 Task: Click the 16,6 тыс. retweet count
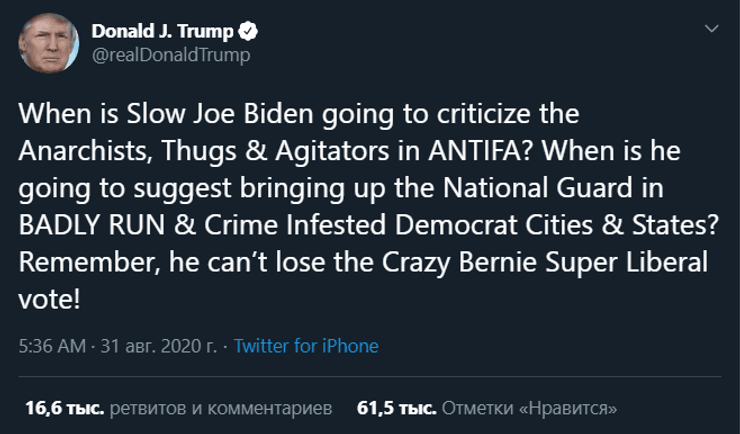click(x=63, y=408)
